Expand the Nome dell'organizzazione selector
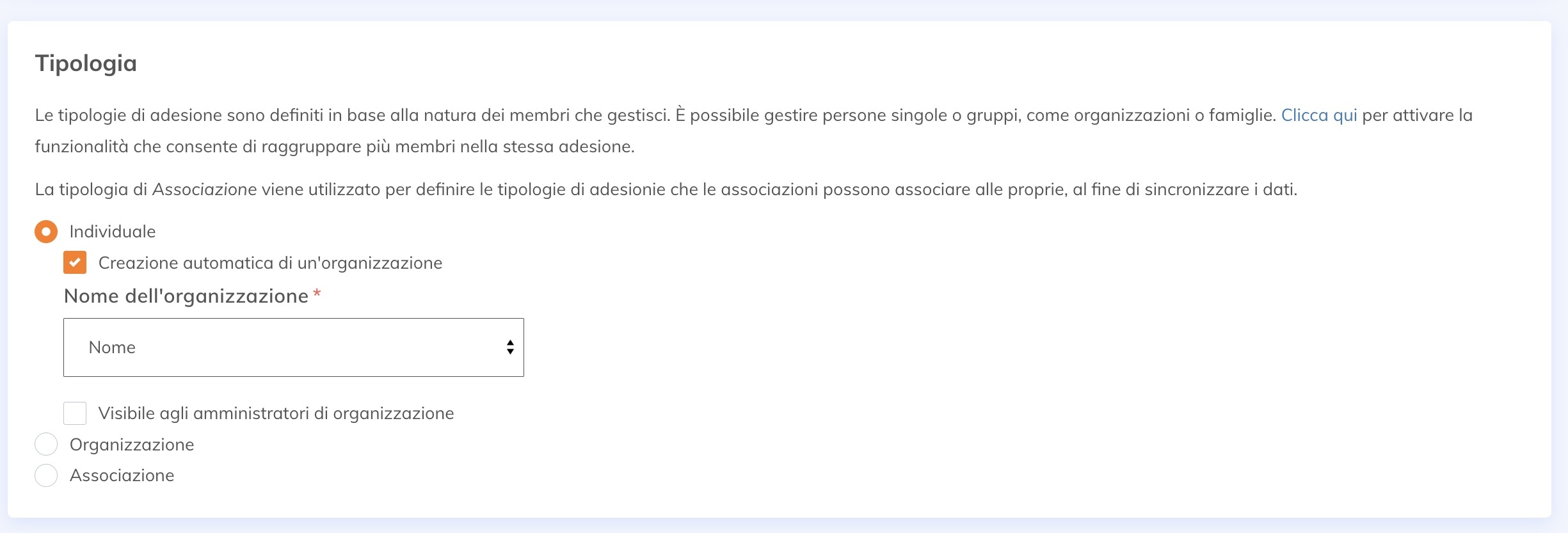Image resolution: width=1568 pixels, height=533 pixels. point(293,347)
